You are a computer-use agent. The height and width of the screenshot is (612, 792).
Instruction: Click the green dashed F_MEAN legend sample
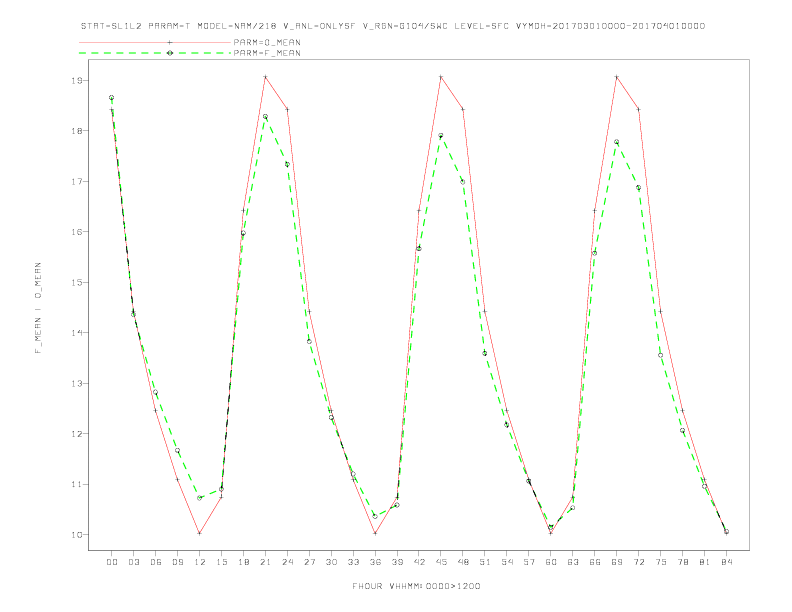pos(155,53)
